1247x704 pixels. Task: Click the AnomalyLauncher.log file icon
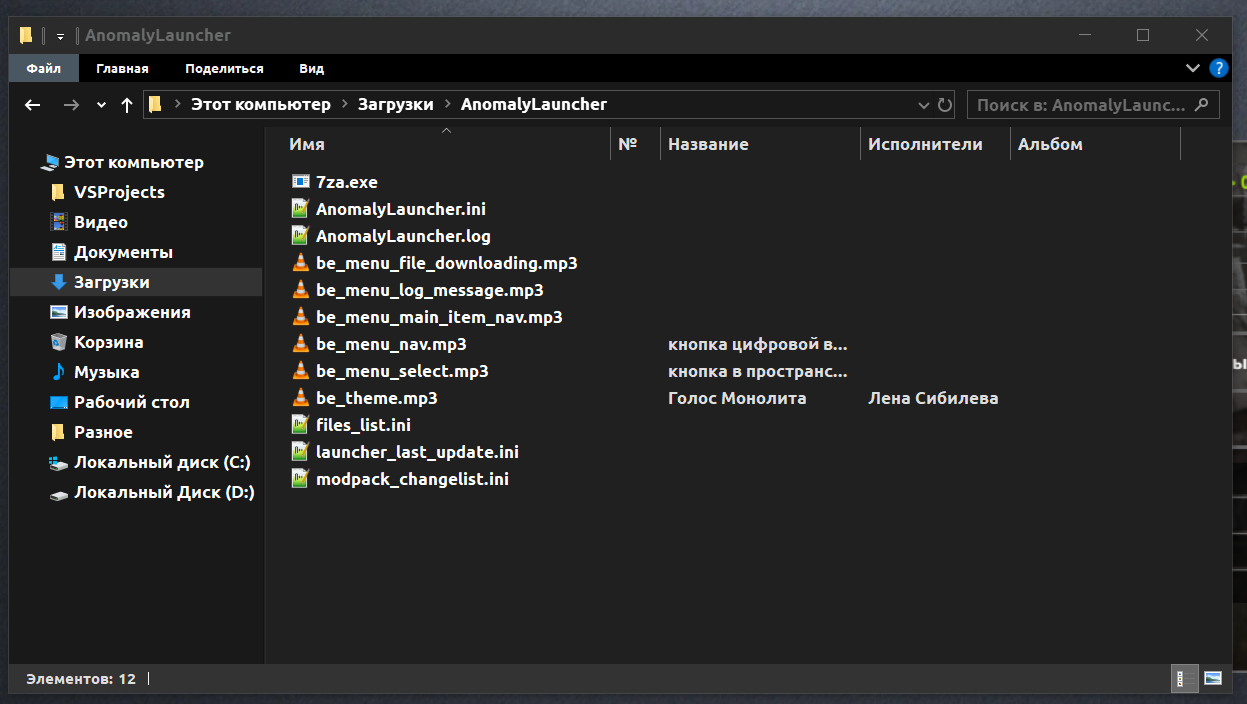click(300, 236)
